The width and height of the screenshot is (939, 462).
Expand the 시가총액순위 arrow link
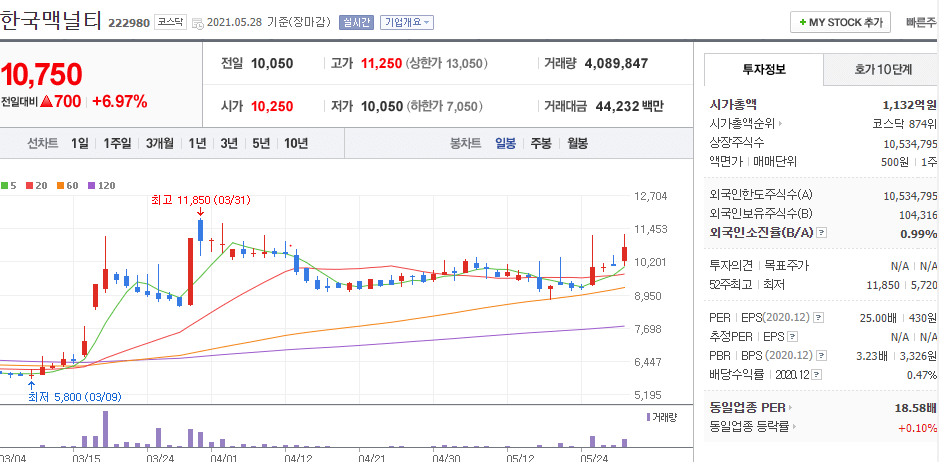click(x=780, y=124)
